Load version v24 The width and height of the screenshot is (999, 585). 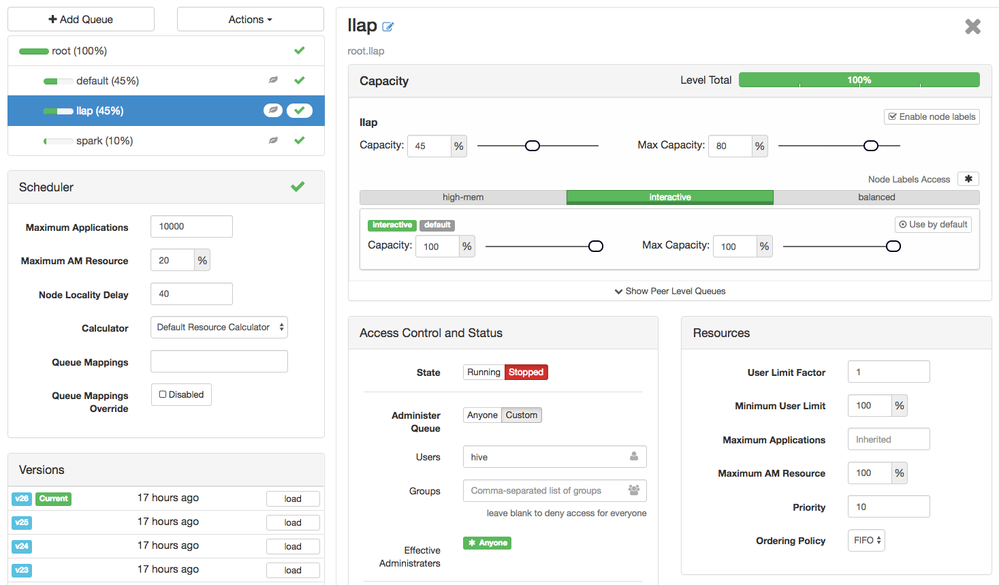(x=293, y=547)
